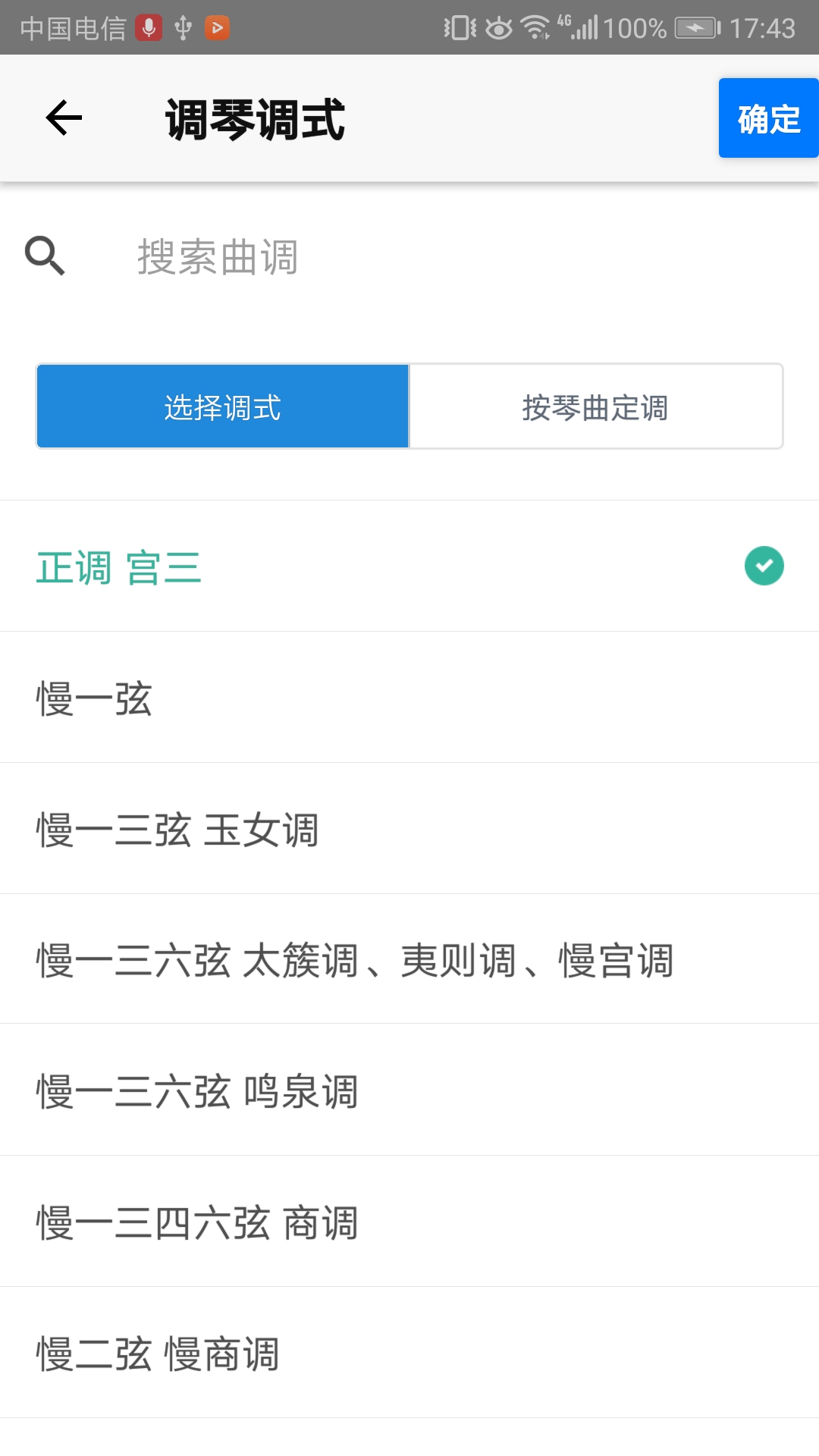The width and height of the screenshot is (819, 1456).
Task: Tap the orange video recorder status icon
Action: point(217,28)
